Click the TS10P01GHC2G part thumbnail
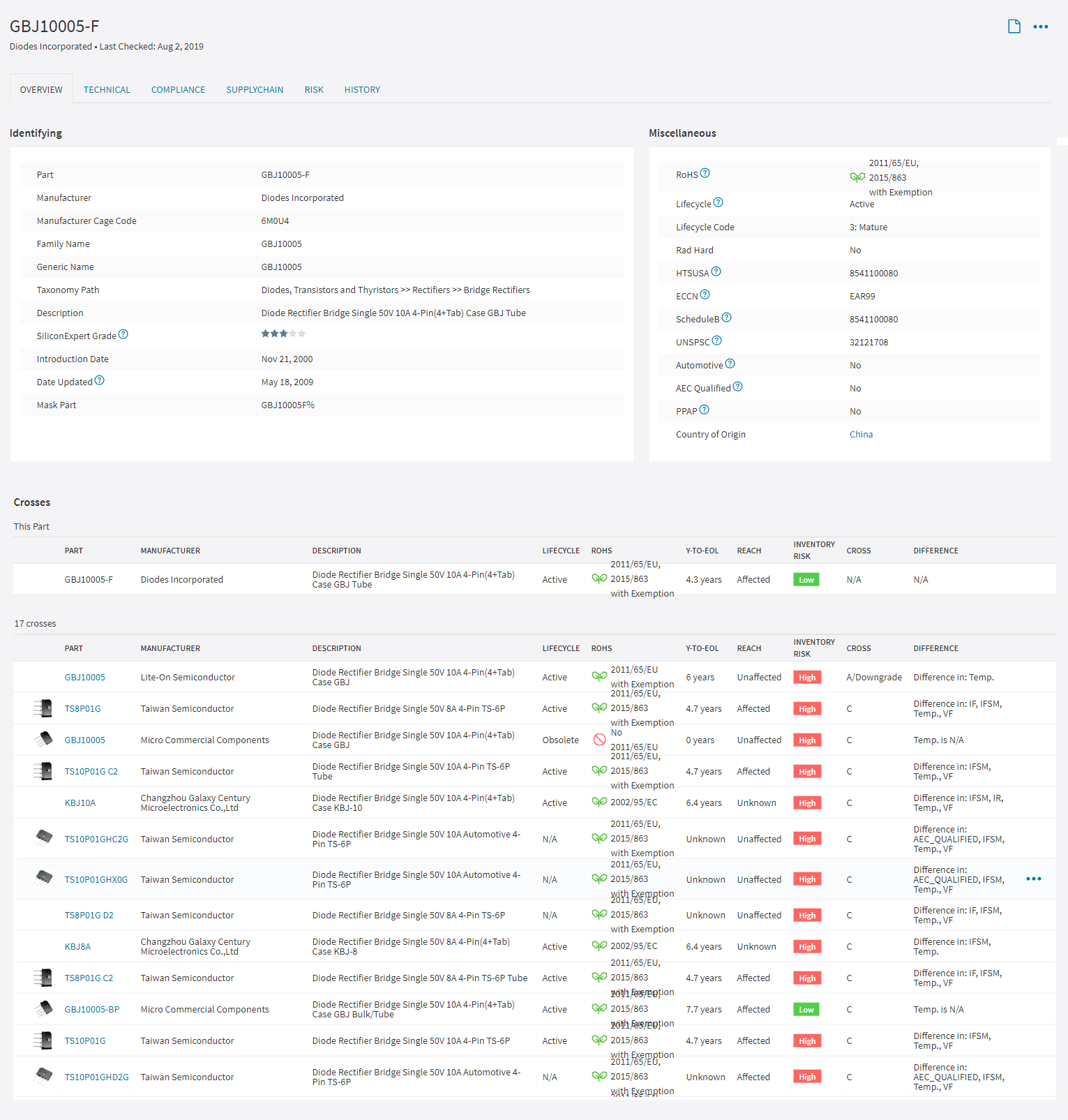The height and width of the screenshot is (1120, 1068). point(43,837)
